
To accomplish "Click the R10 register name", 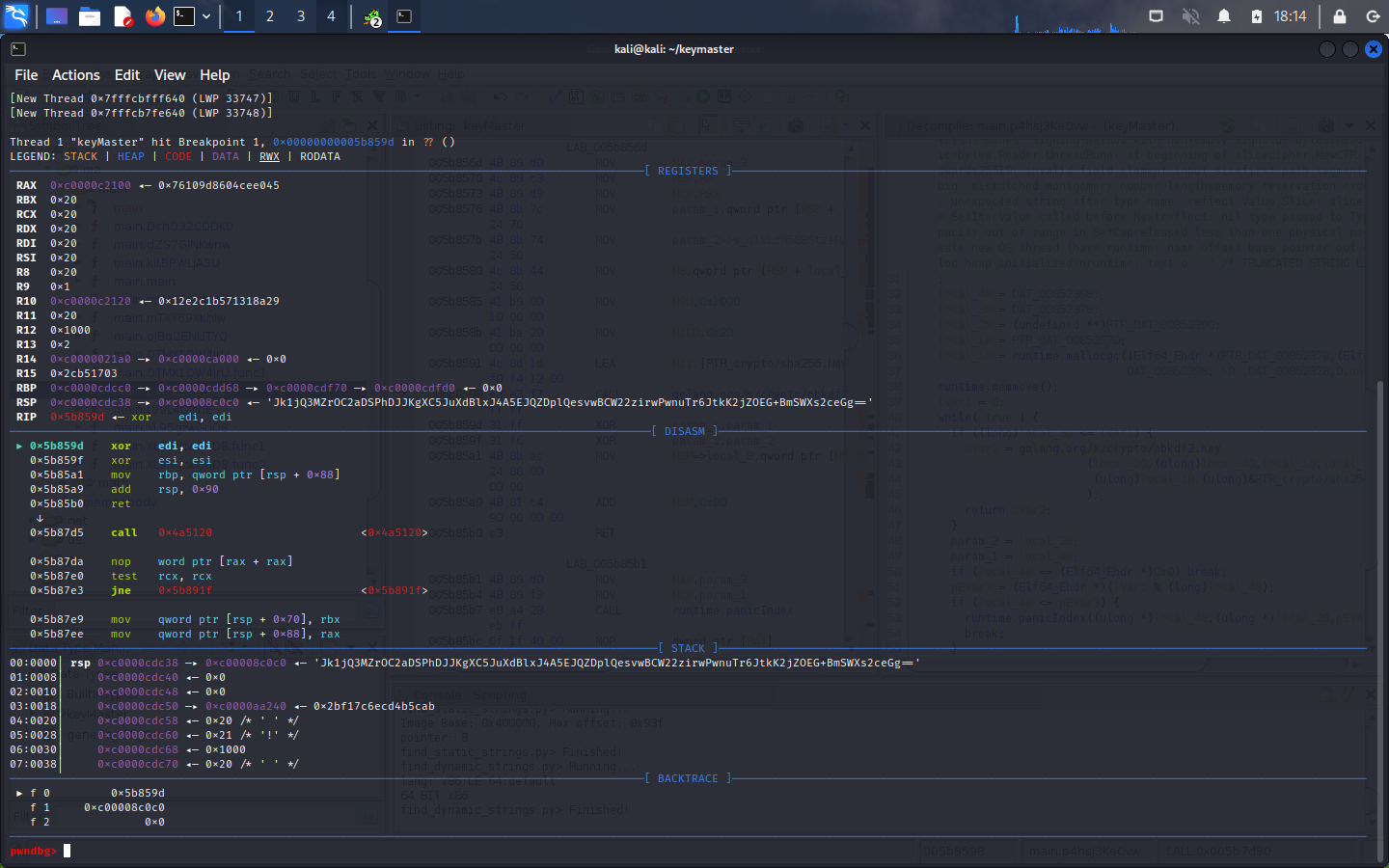I will [26, 301].
